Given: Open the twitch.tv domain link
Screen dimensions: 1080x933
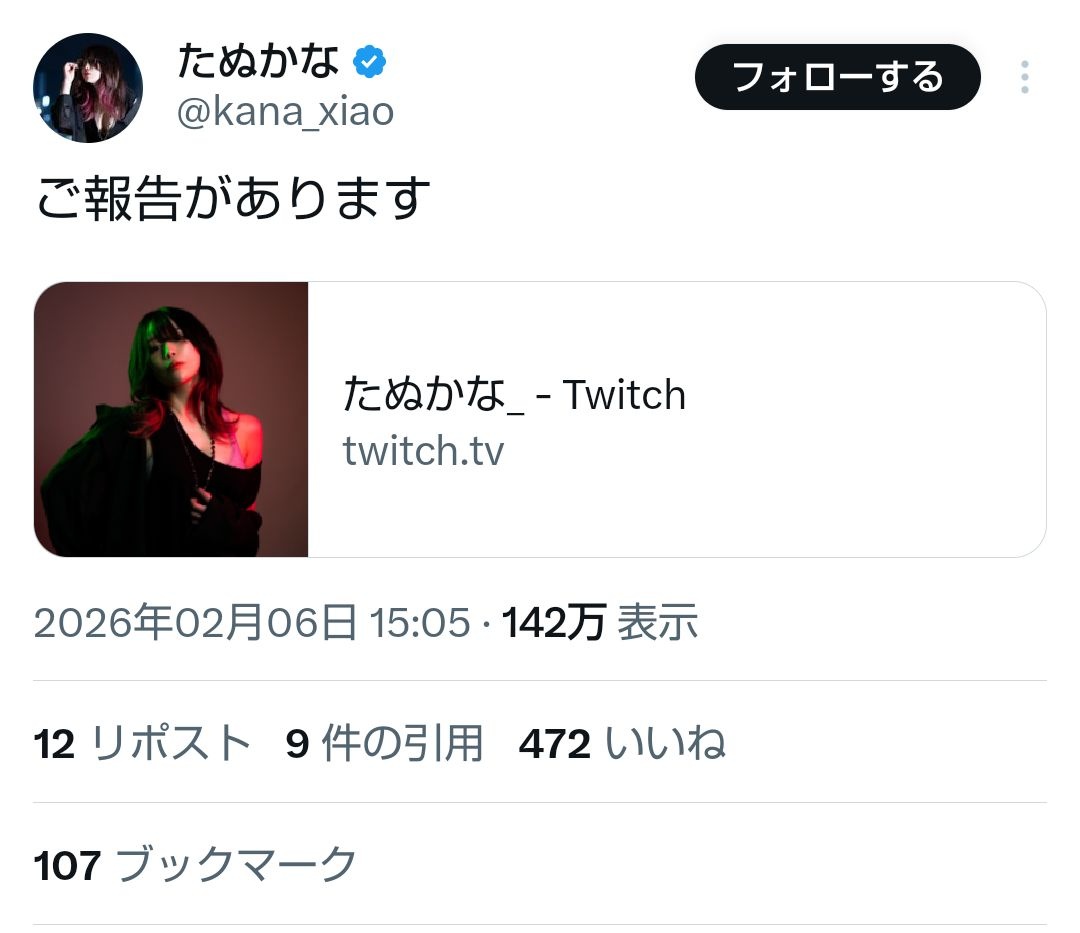Looking at the screenshot, I should point(423,451).
